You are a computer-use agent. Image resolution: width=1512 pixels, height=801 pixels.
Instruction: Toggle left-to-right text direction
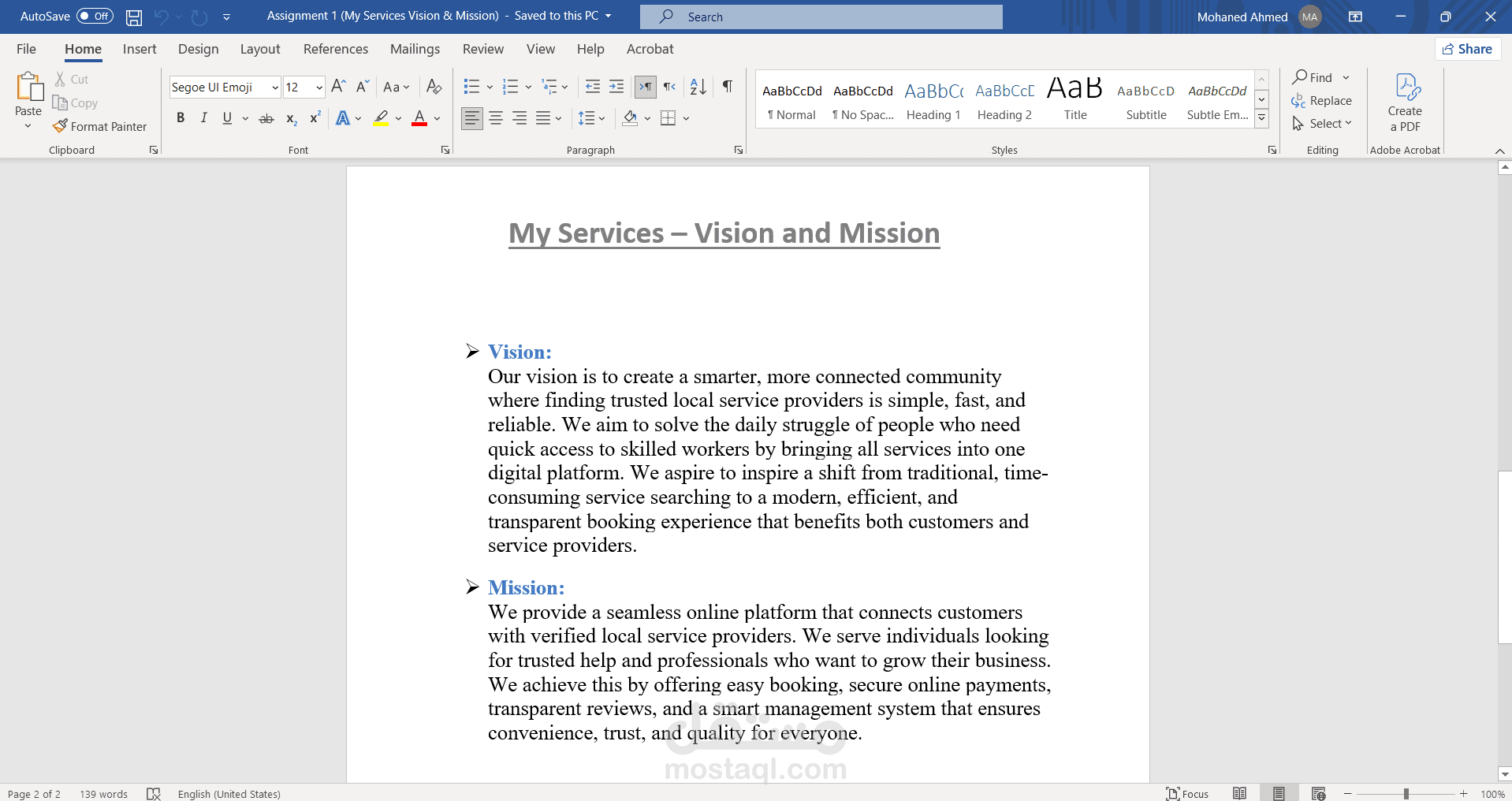[x=645, y=87]
